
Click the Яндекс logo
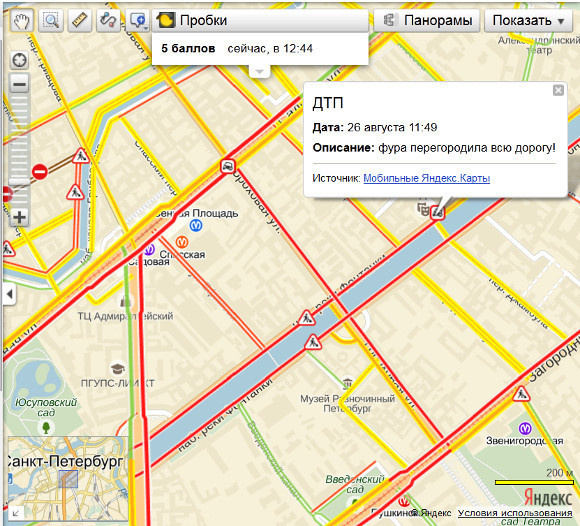548,498
